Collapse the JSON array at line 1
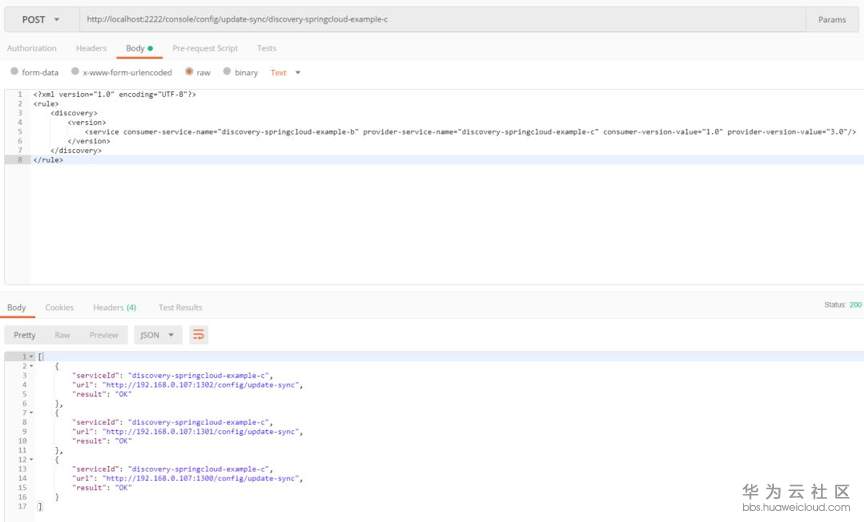864x522 pixels. (31, 357)
